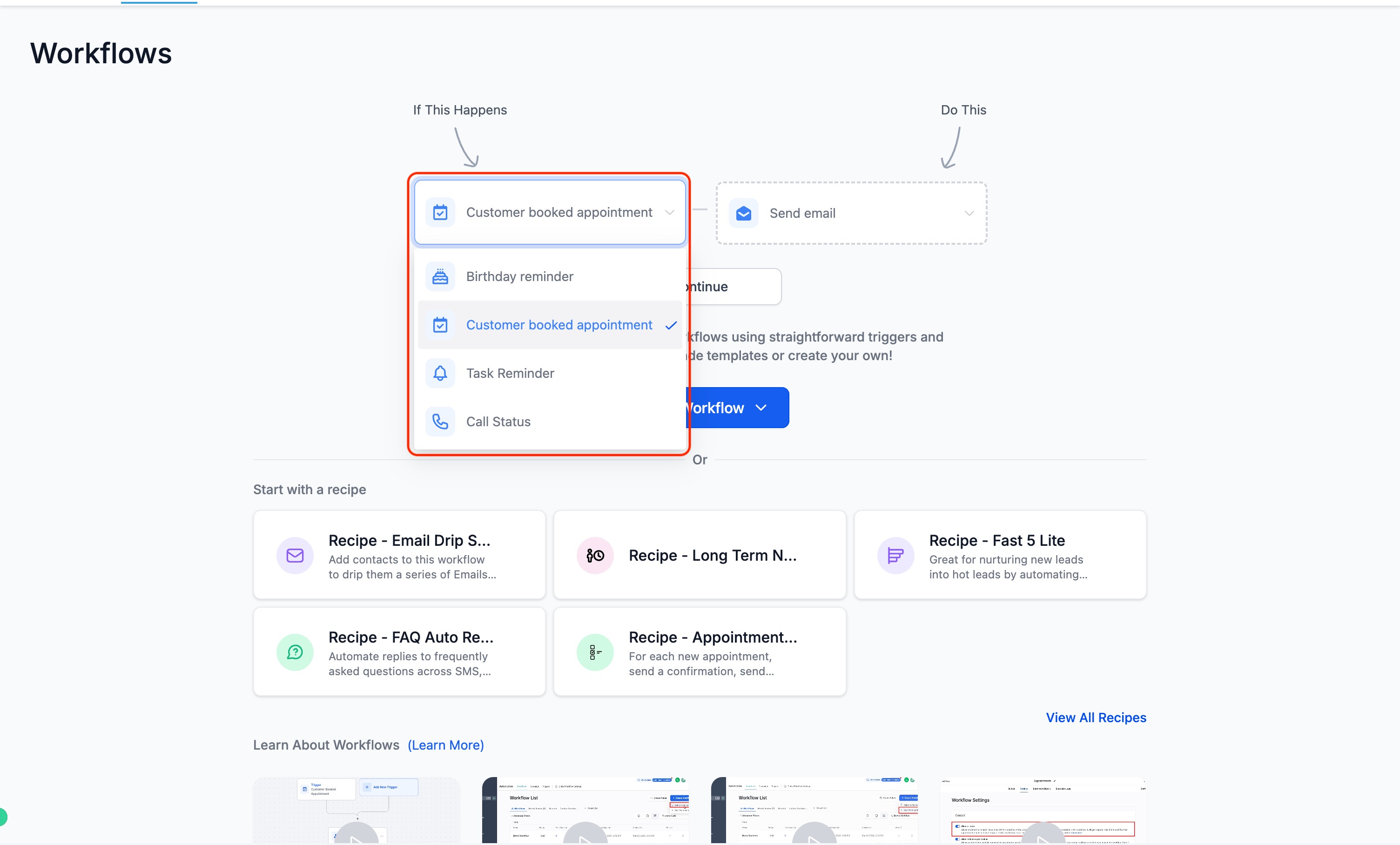1400x845 pixels.
Task: Click the Send email envelope icon
Action: [743, 214]
